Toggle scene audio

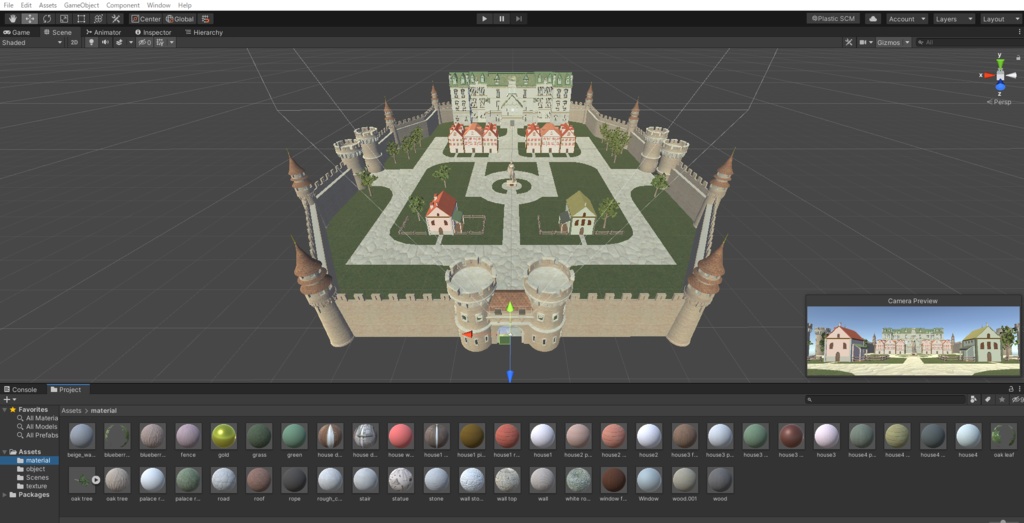(x=105, y=42)
